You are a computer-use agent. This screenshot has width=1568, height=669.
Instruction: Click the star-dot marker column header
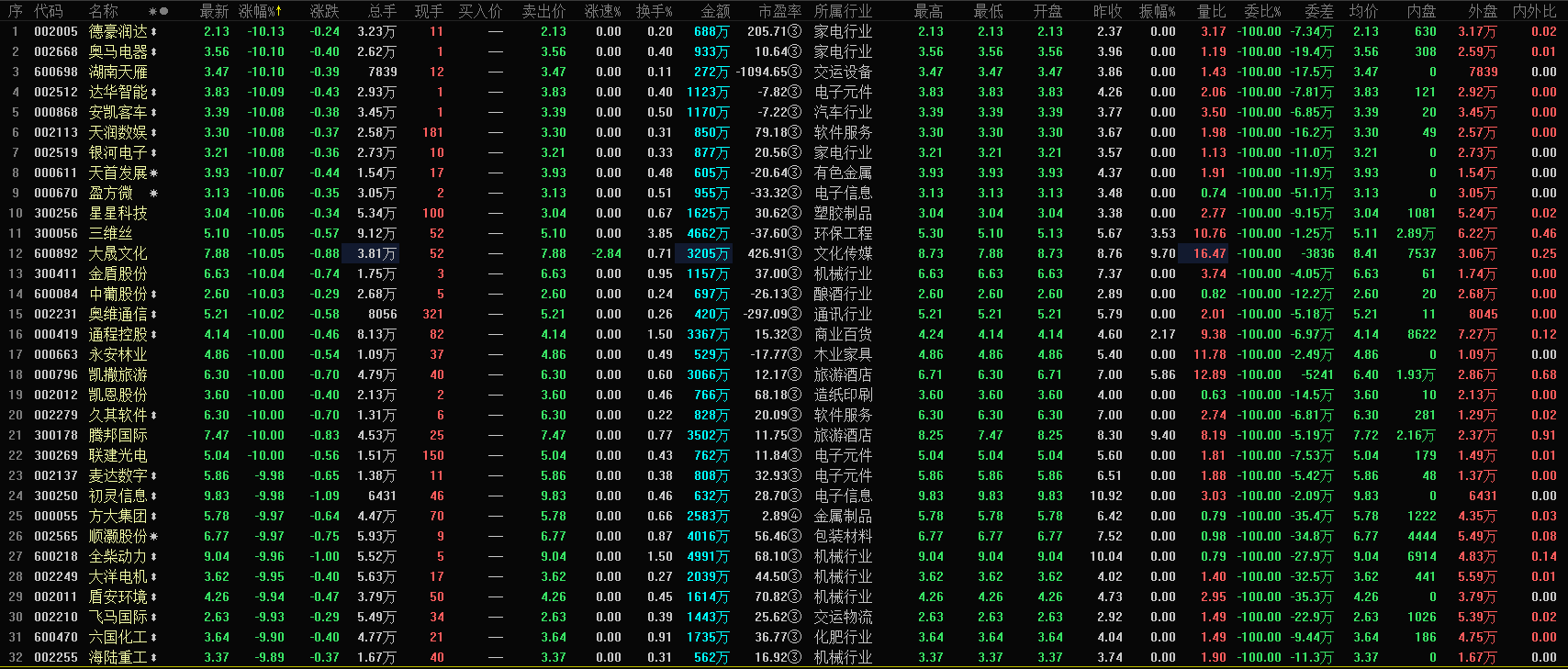(x=158, y=11)
